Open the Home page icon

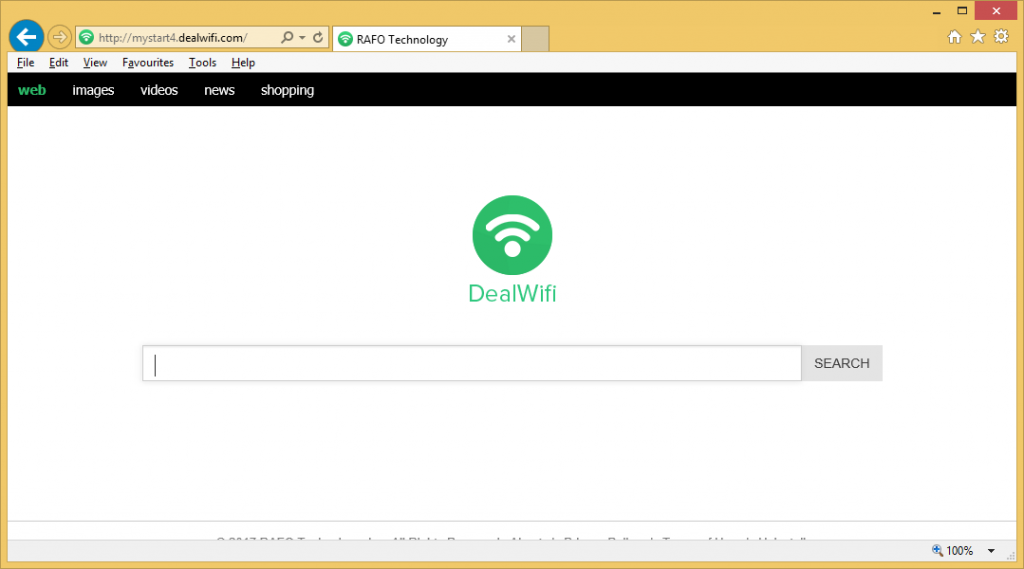[x=954, y=37]
